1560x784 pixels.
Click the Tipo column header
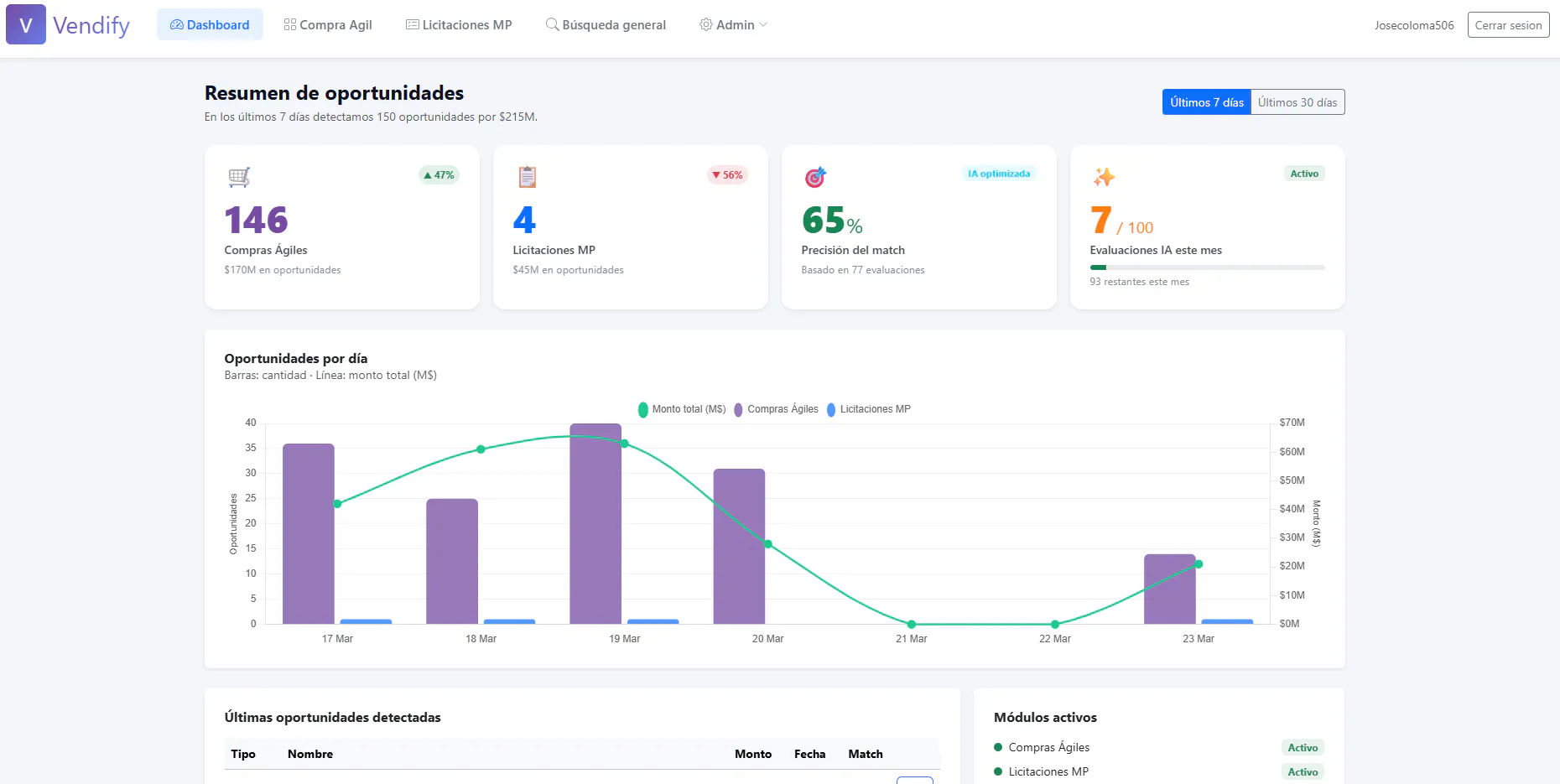[243, 754]
